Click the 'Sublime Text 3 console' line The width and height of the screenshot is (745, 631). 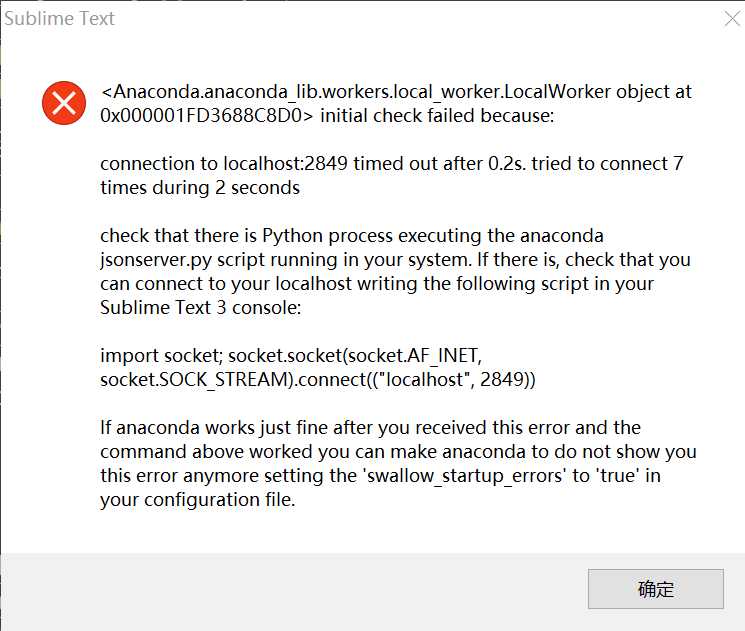pyautogui.click(x=201, y=307)
